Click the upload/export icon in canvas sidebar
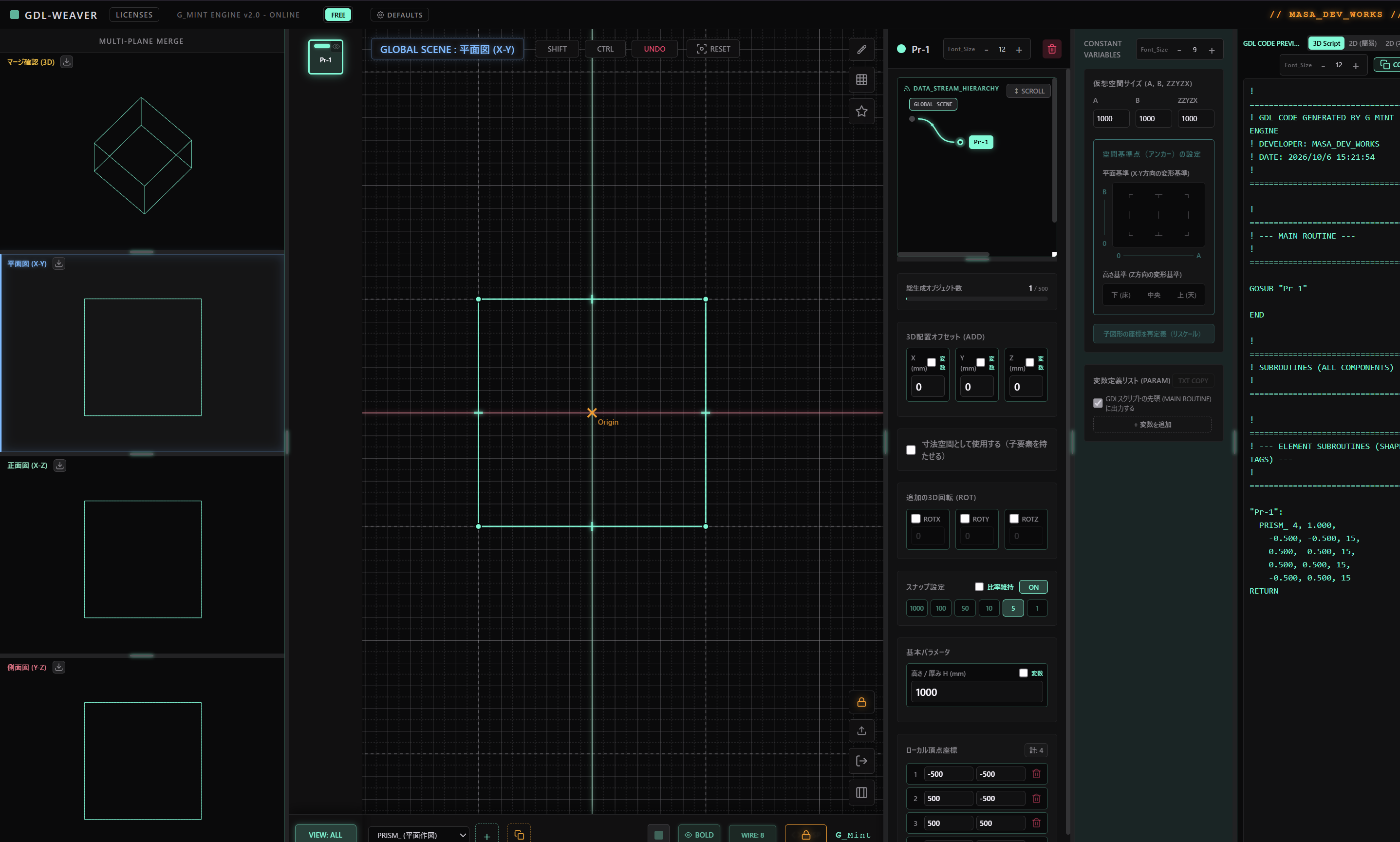Viewport: 1400px width, 842px height. click(x=861, y=731)
